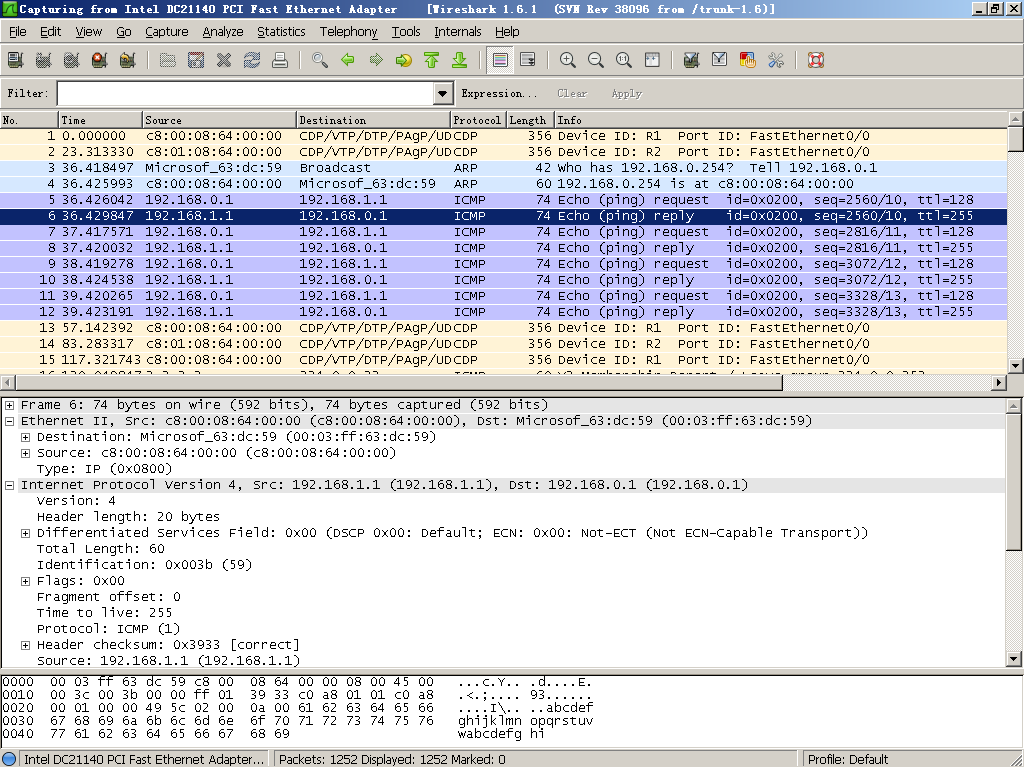The image size is (1024, 768).
Task: Find a packet magnifier icon
Action: [320, 60]
